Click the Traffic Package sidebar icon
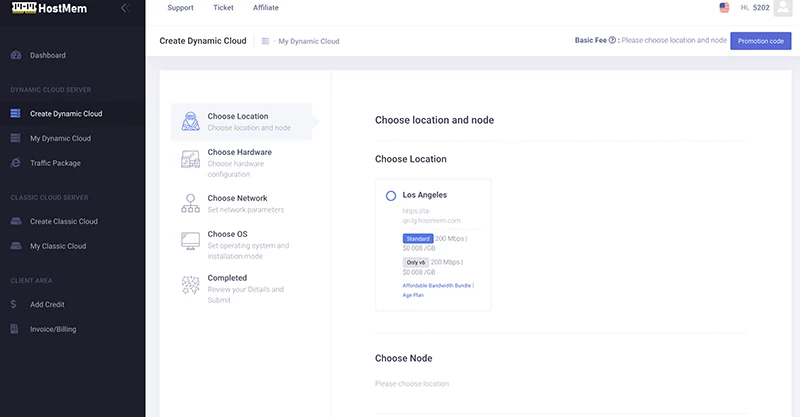 pos(15,163)
